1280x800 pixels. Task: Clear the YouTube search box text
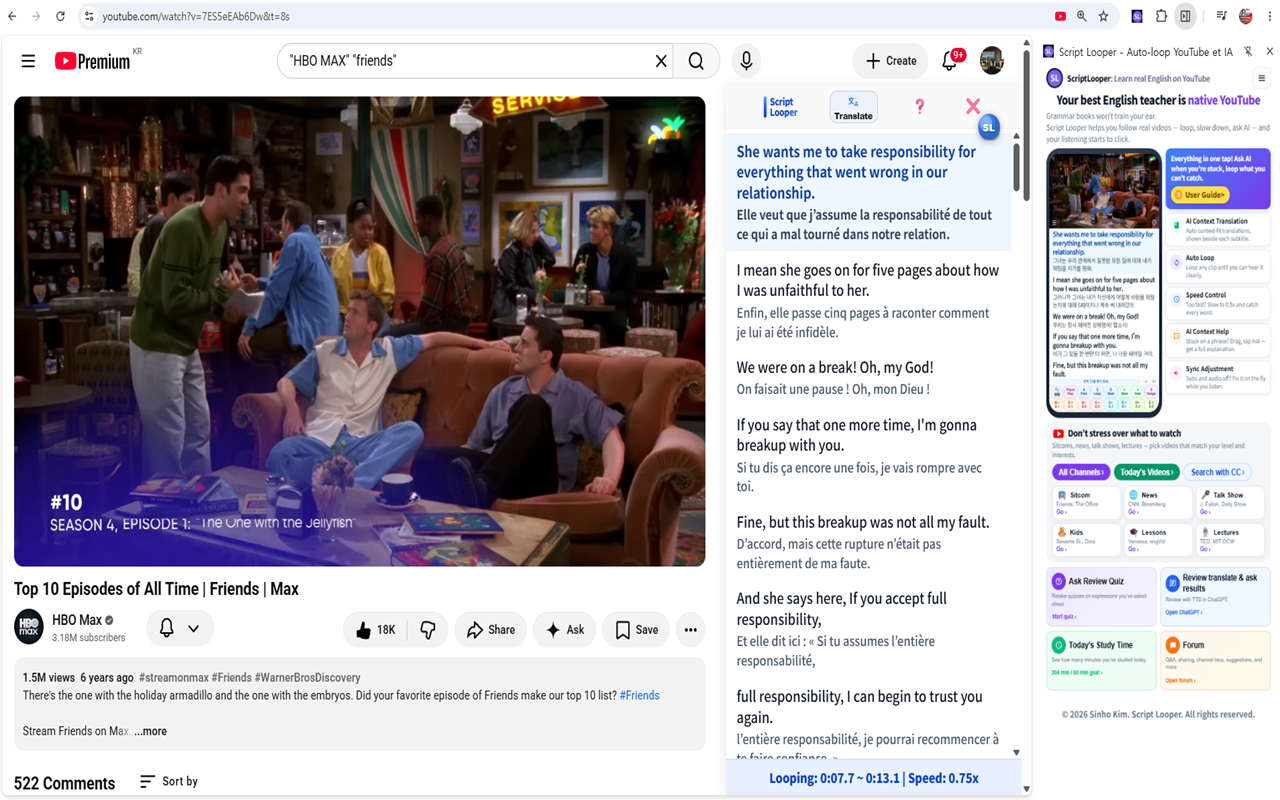tap(661, 61)
